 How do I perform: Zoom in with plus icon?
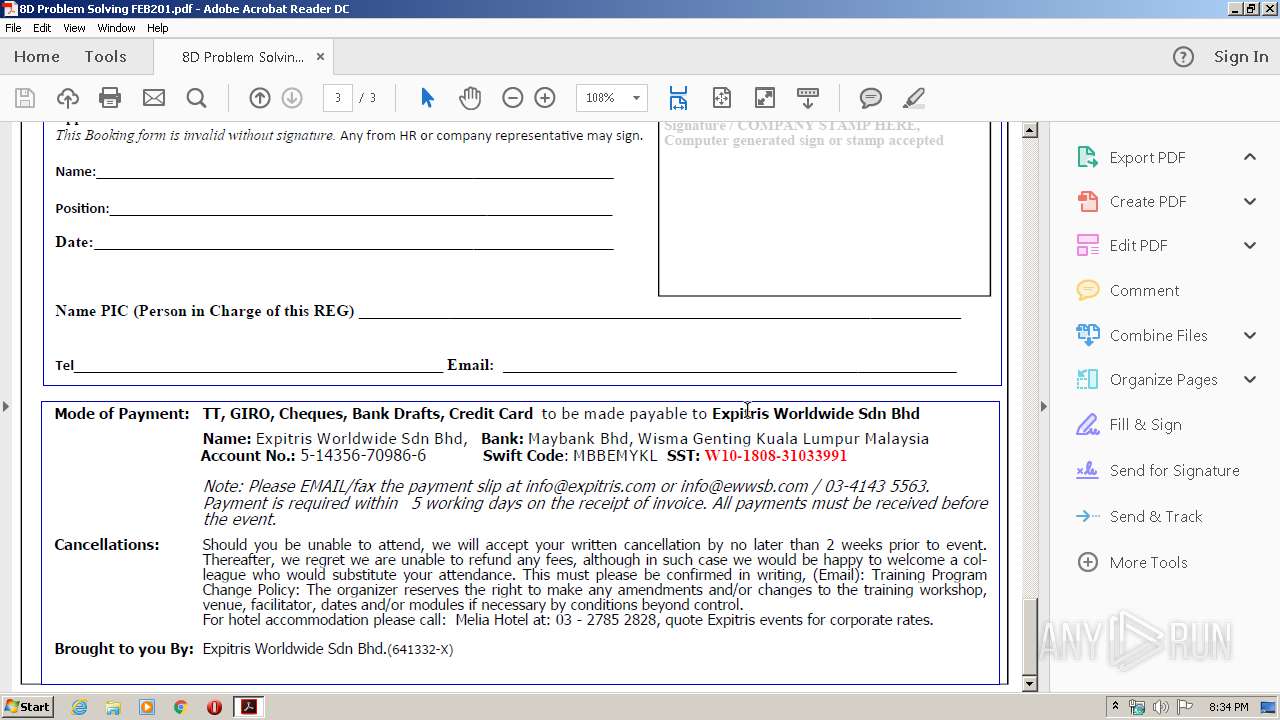coord(545,97)
